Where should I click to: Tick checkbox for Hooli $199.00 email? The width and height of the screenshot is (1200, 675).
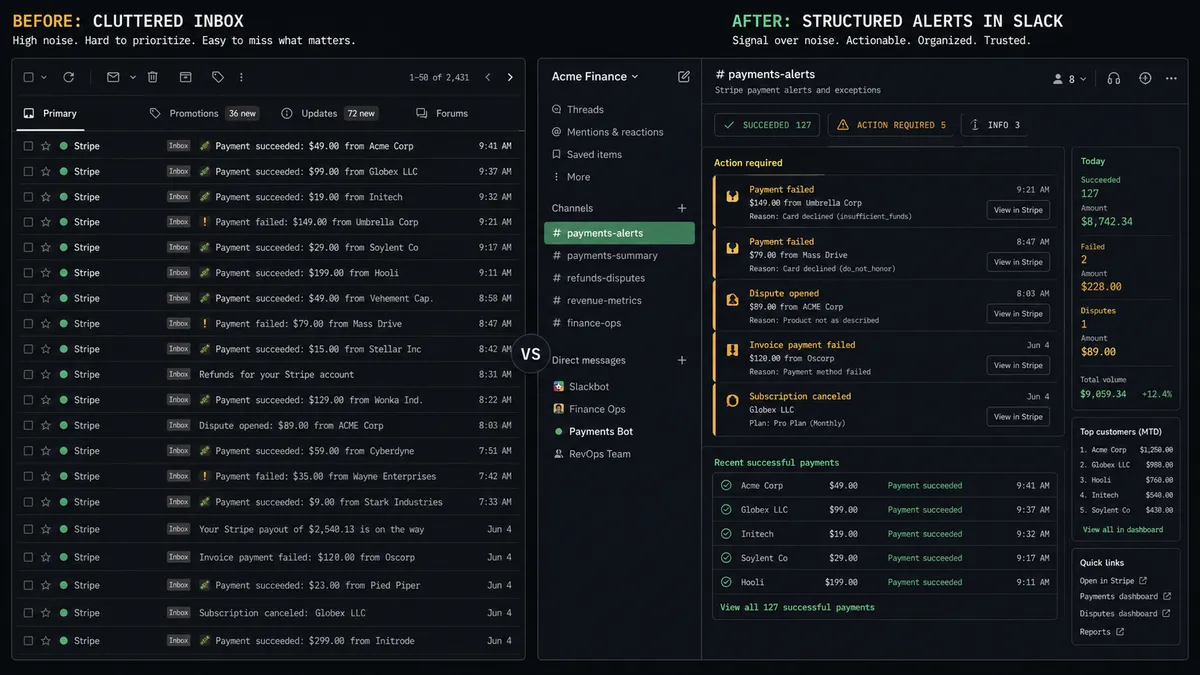(x=28, y=273)
